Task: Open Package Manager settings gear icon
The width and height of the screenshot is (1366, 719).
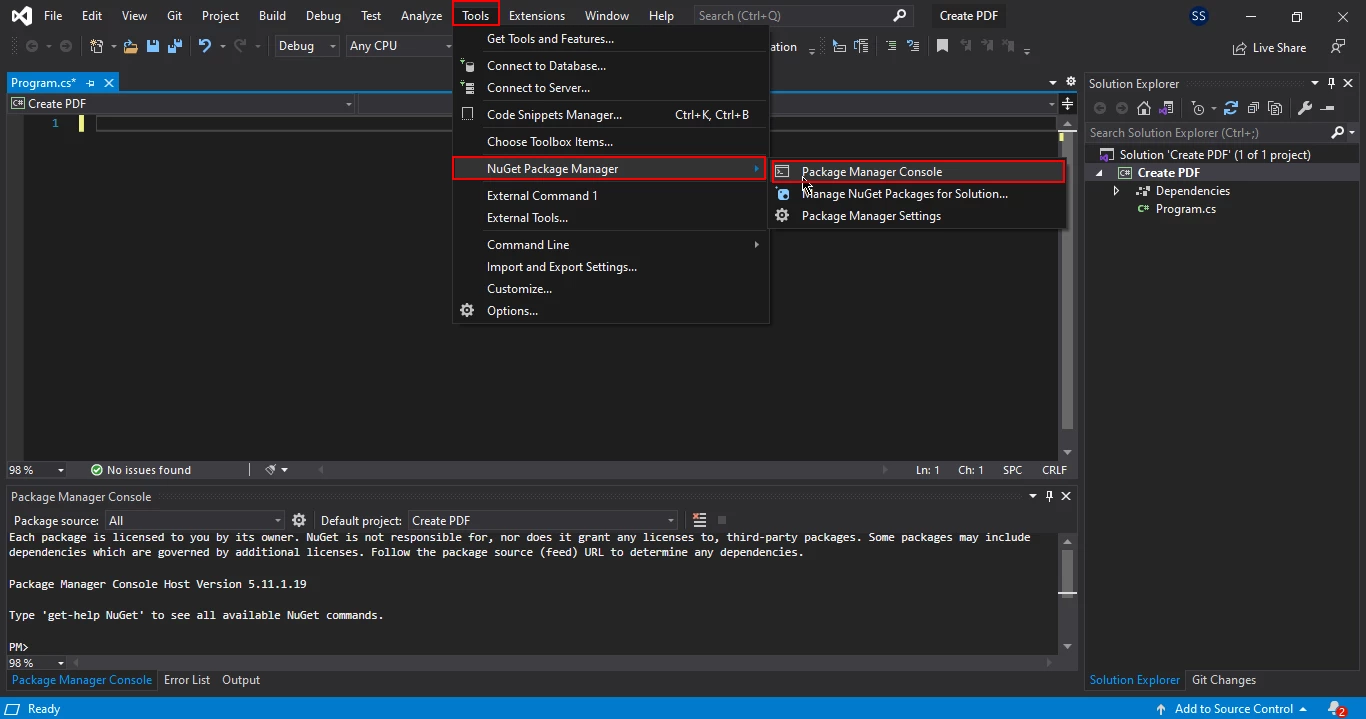Action: tap(299, 520)
